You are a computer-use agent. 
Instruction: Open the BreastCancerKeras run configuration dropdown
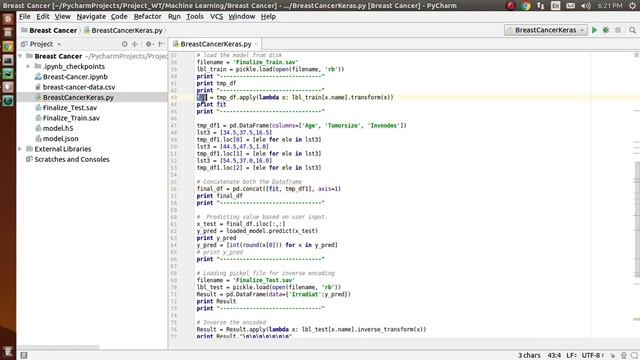(x=546, y=30)
